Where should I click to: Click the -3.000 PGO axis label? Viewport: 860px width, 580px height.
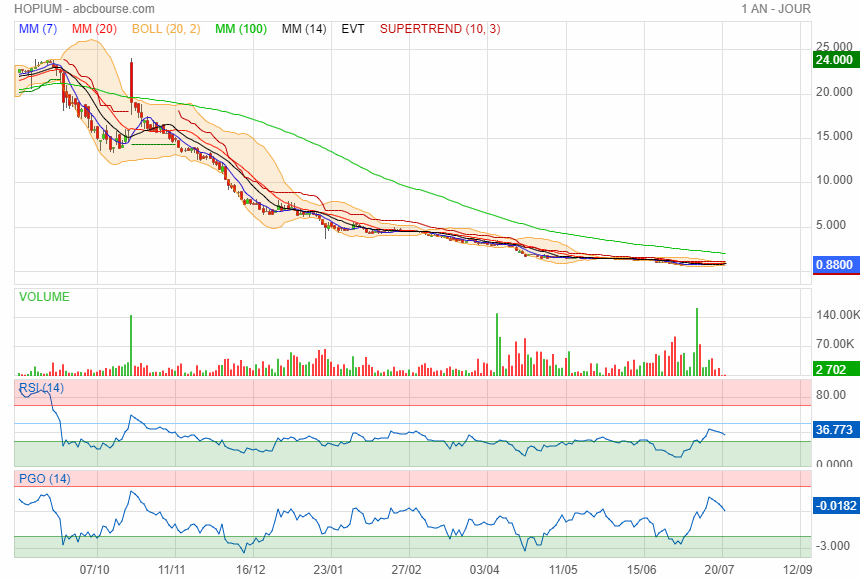833,546
